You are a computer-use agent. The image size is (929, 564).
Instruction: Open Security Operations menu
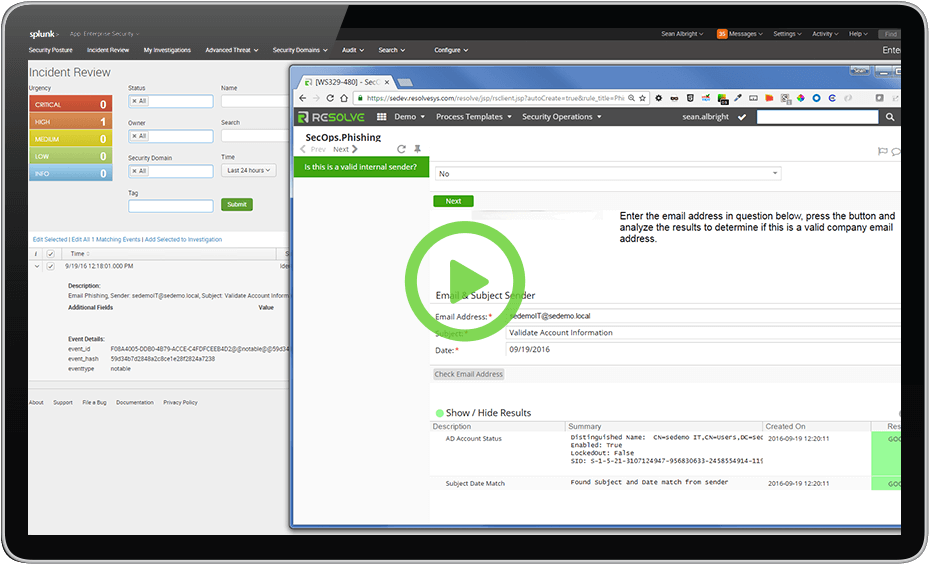tap(562, 117)
